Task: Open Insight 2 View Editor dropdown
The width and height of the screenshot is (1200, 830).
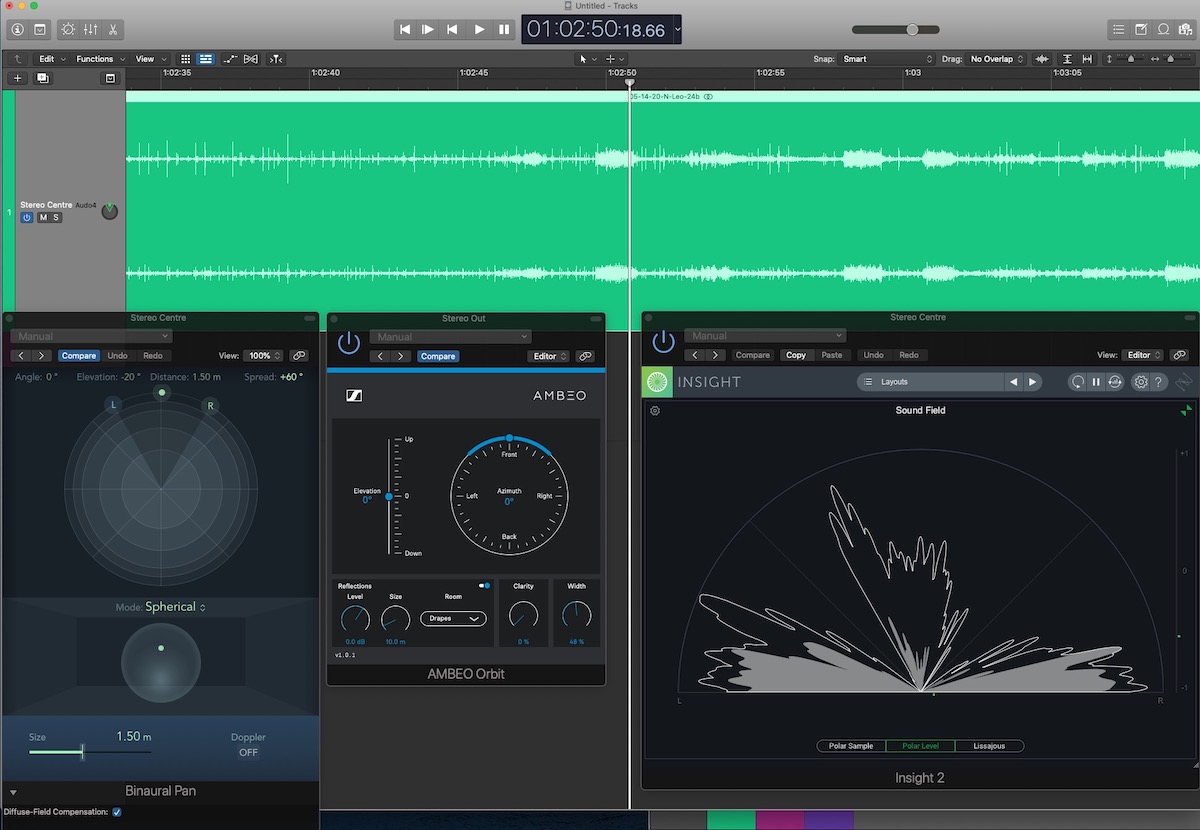Action: (x=1144, y=355)
